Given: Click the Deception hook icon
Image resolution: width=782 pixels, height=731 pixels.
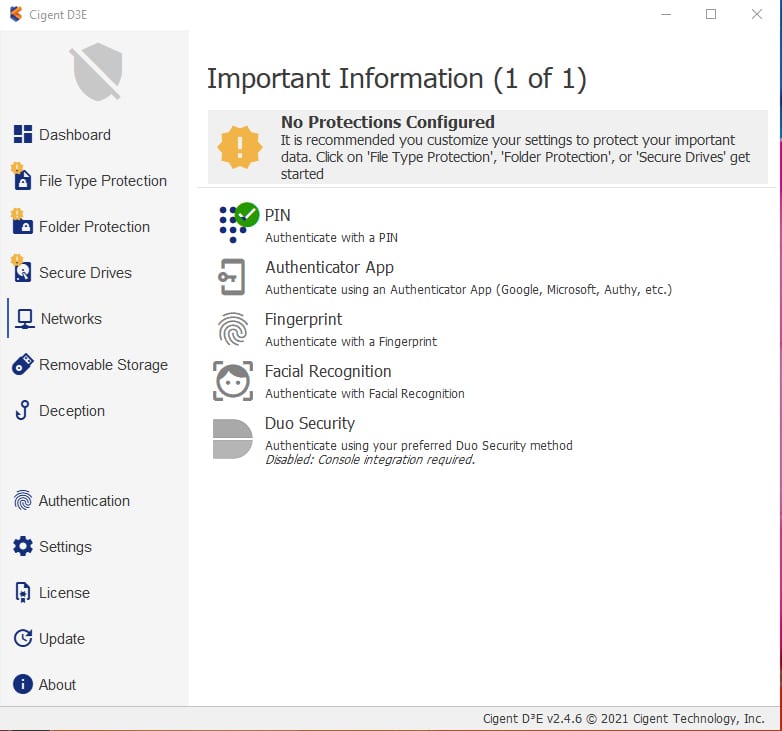Looking at the screenshot, I should [x=22, y=410].
